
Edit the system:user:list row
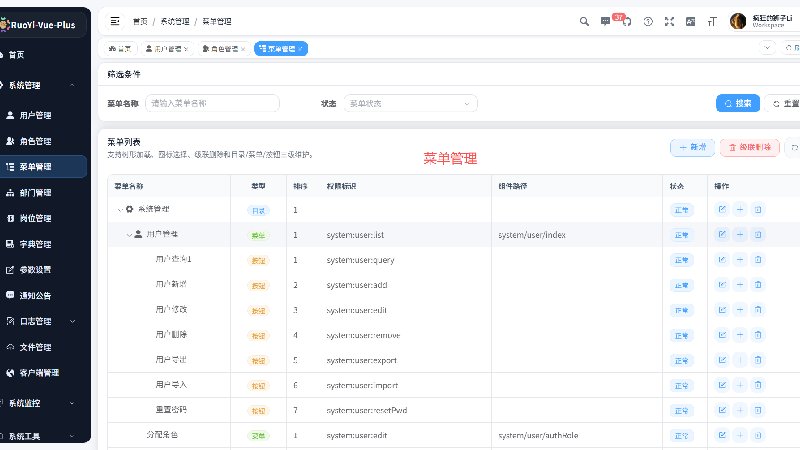(x=722, y=234)
